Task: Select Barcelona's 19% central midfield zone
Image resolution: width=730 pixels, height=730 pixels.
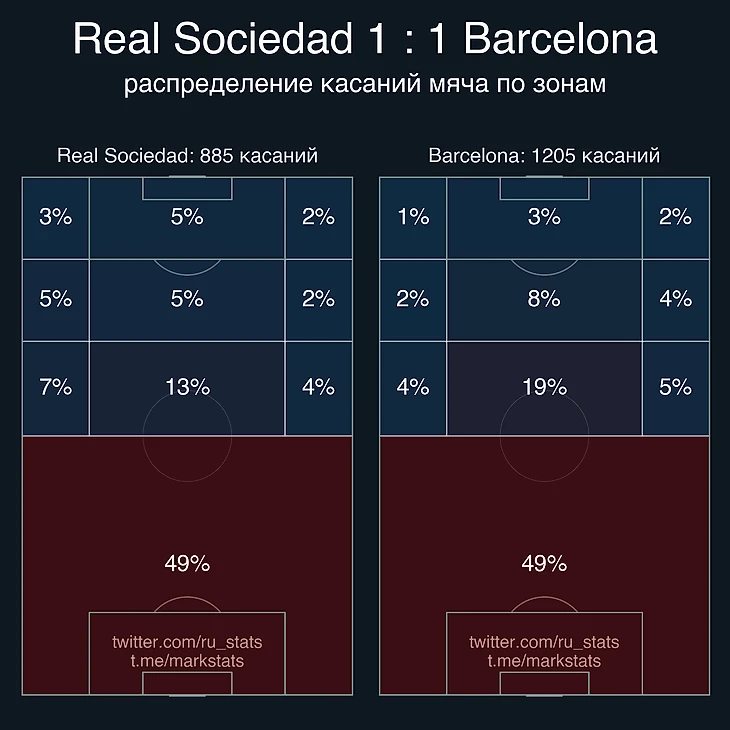Action: (x=544, y=388)
